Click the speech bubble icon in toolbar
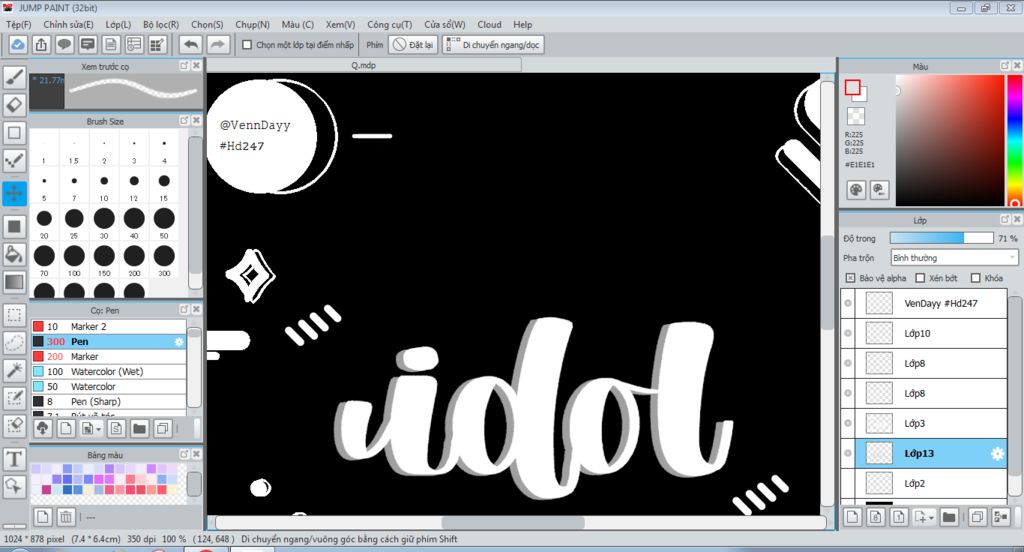Image resolution: width=1024 pixels, height=552 pixels. 64,44
